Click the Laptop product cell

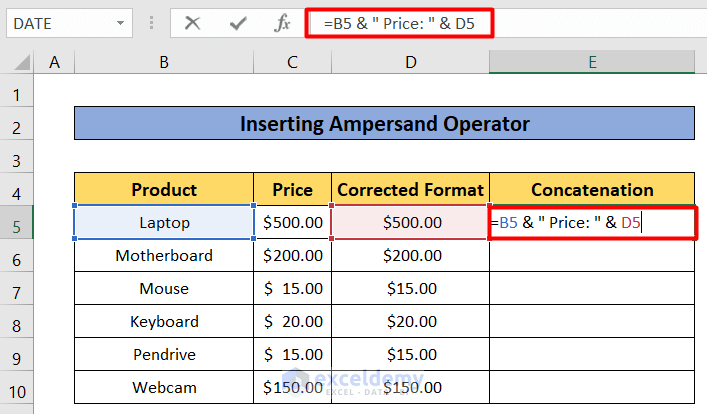pos(163,222)
